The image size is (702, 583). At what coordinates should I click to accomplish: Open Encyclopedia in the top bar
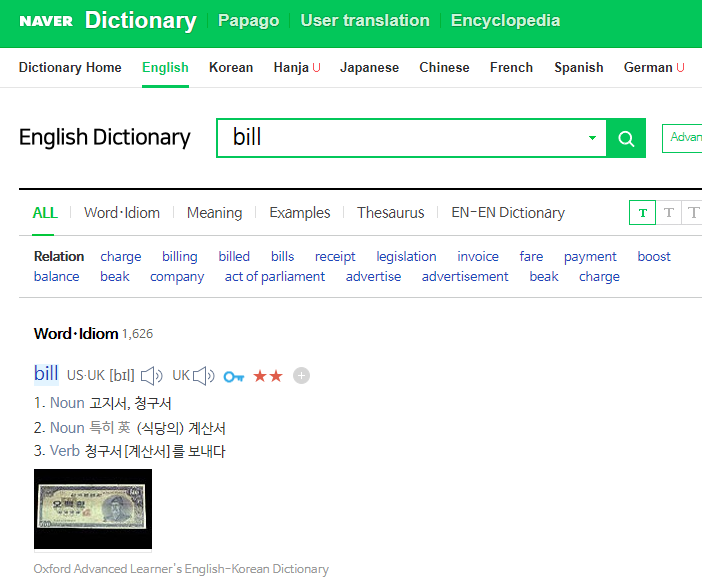(x=505, y=21)
